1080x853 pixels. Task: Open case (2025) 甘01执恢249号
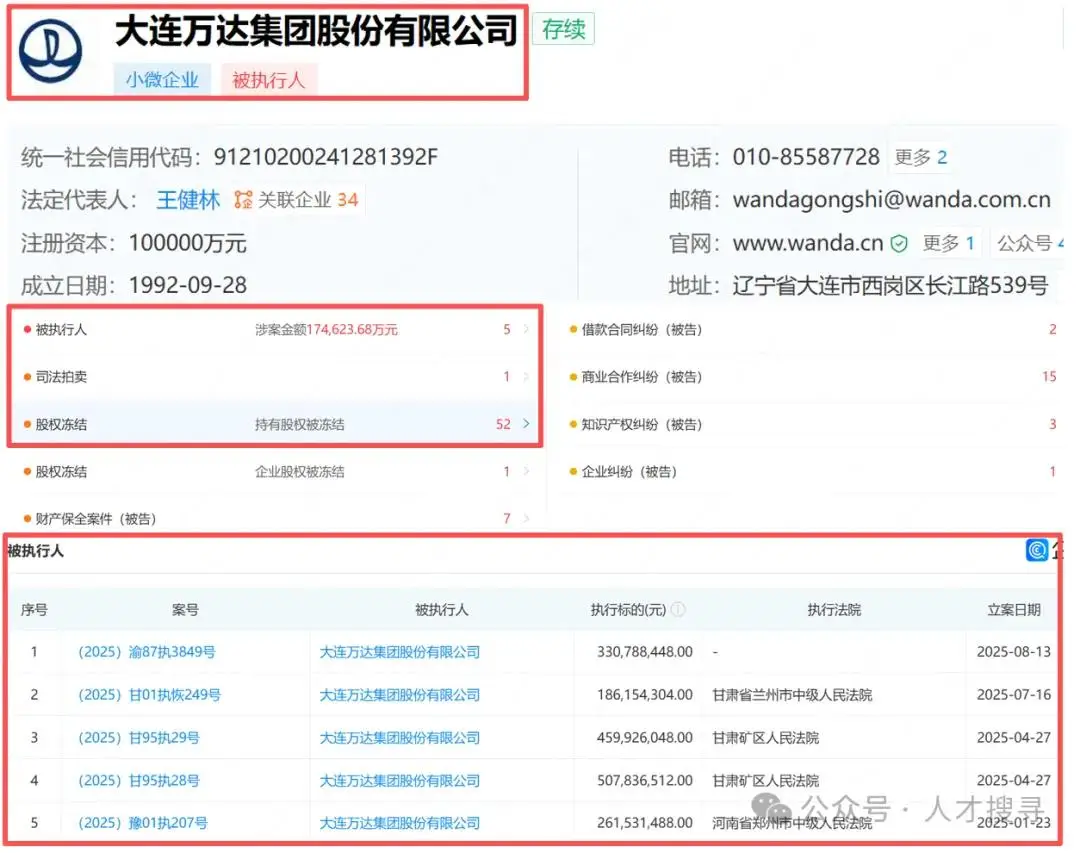149,695
